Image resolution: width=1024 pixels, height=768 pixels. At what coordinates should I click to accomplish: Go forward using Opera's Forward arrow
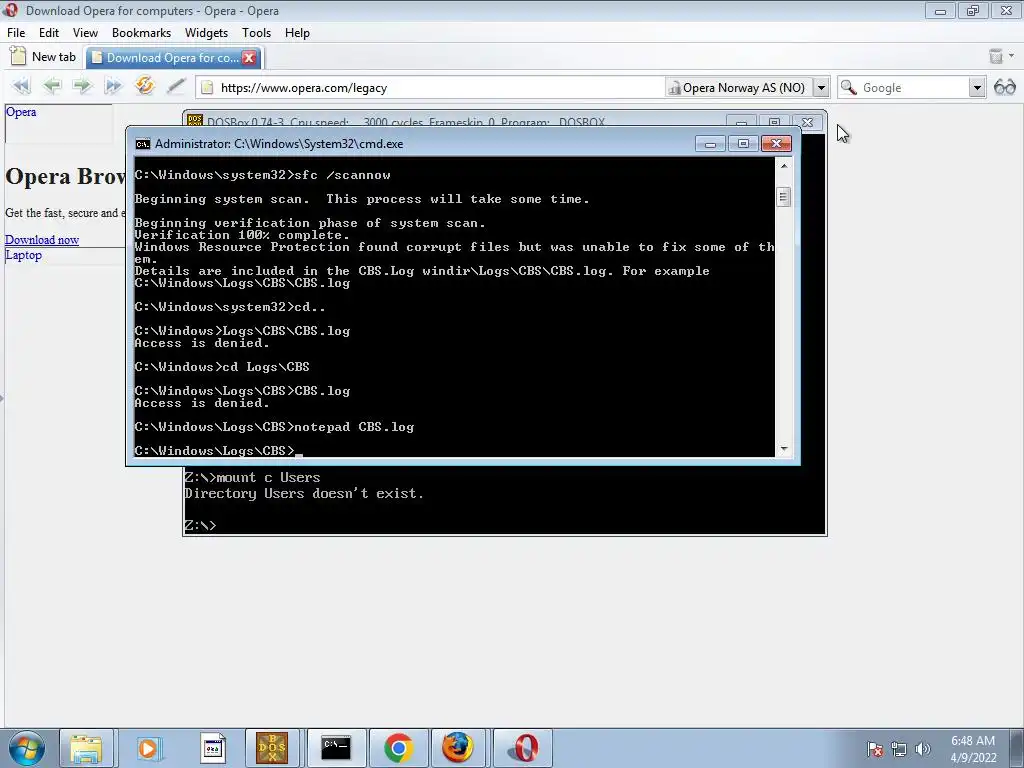[82, 86]
